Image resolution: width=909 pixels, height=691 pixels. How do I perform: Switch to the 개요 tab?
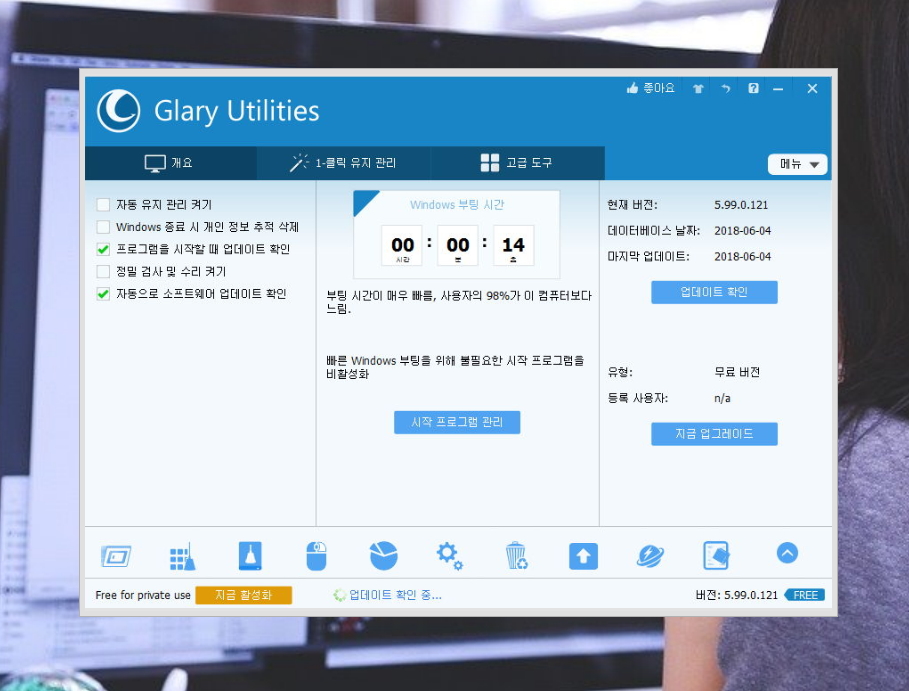click(171, 163)
